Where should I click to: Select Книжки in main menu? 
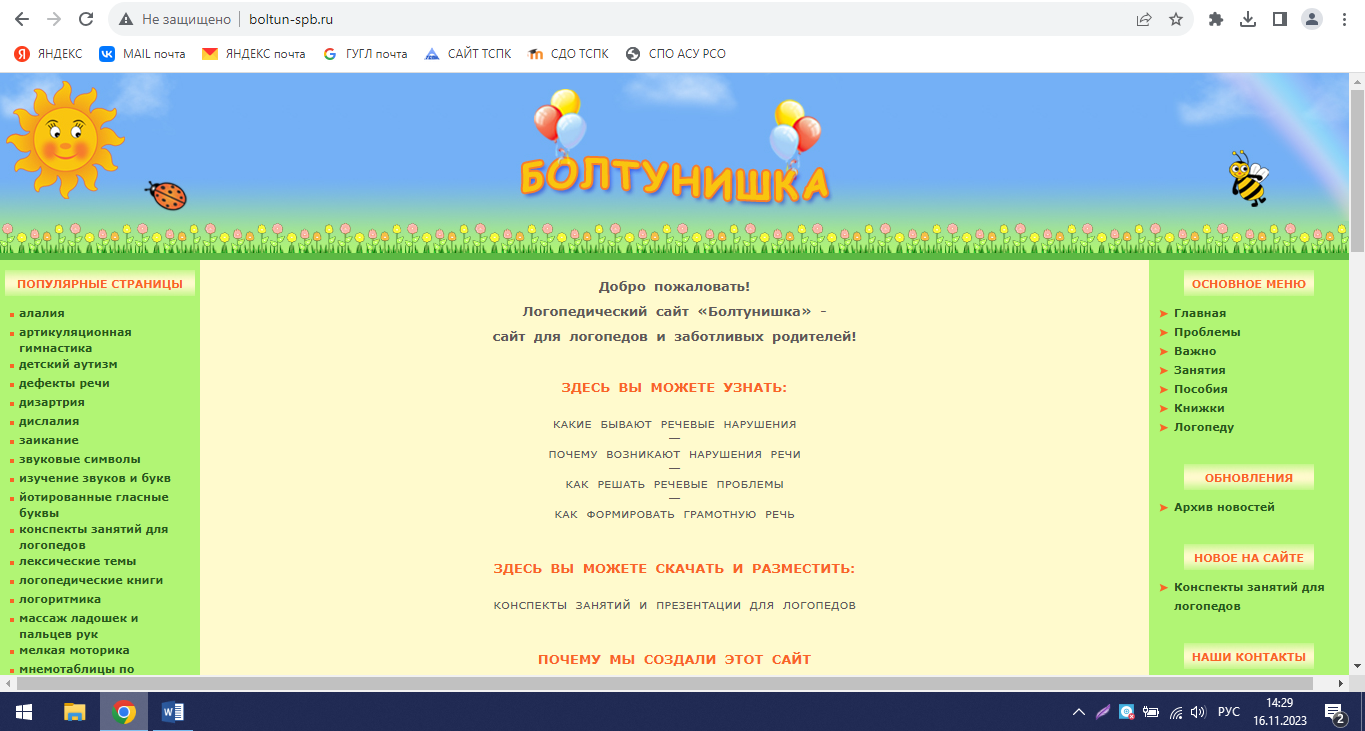coord(1199,408)
